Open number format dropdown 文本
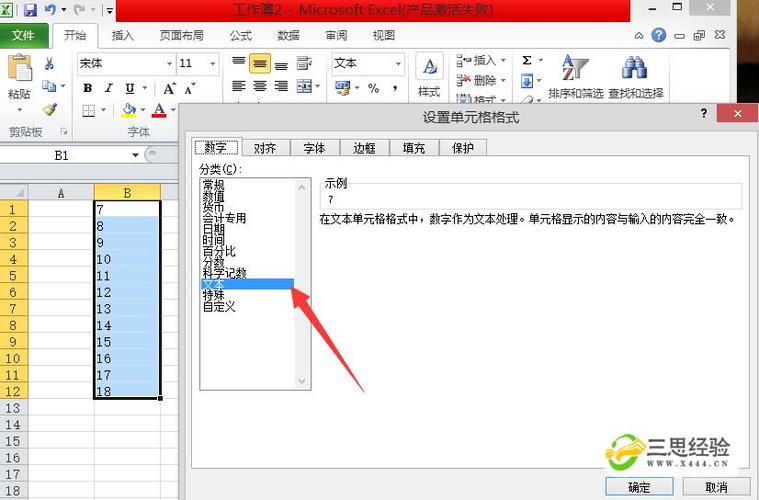Viewport: 759px width, 500px height. [x=398, y=63]
